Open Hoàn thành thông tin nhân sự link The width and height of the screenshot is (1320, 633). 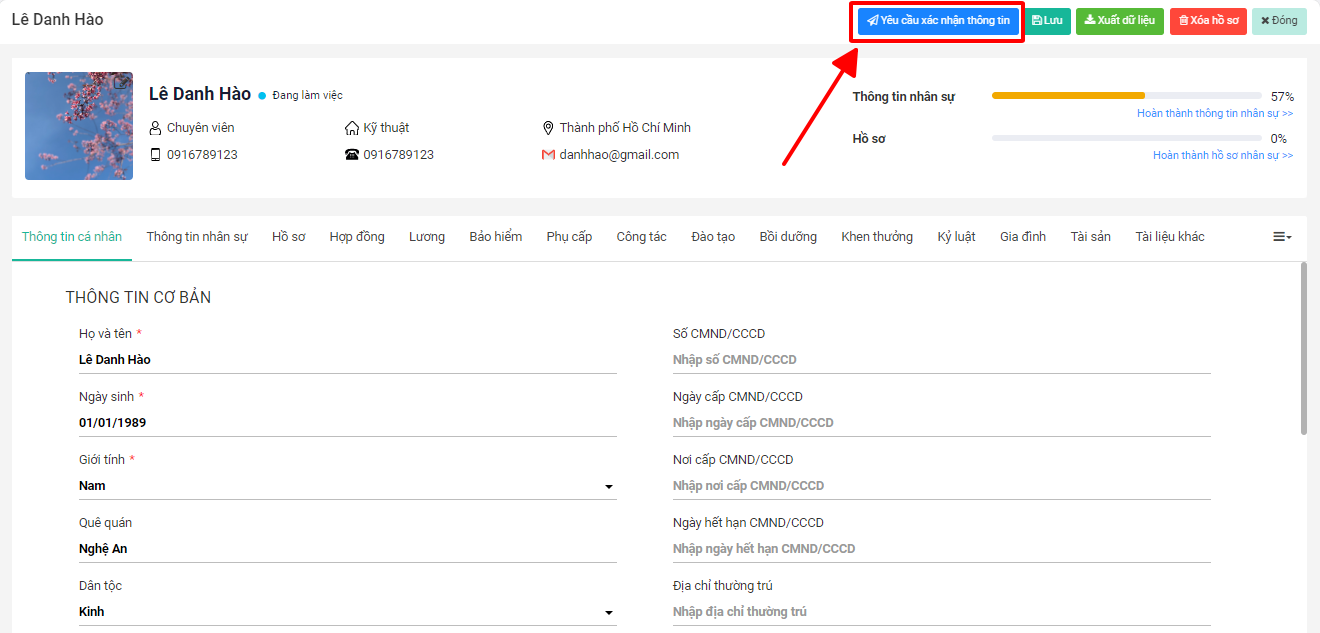click(1214, 113)
